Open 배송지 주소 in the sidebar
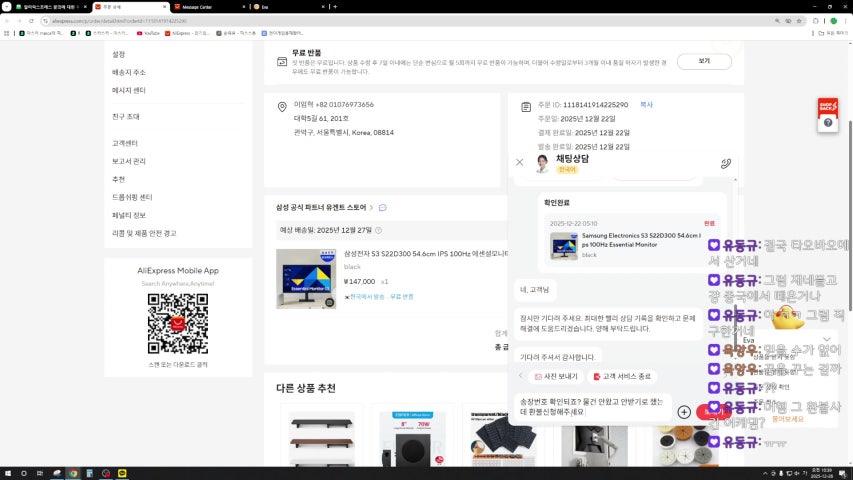This screenshot has width=853, height=480. click(129, 72)
